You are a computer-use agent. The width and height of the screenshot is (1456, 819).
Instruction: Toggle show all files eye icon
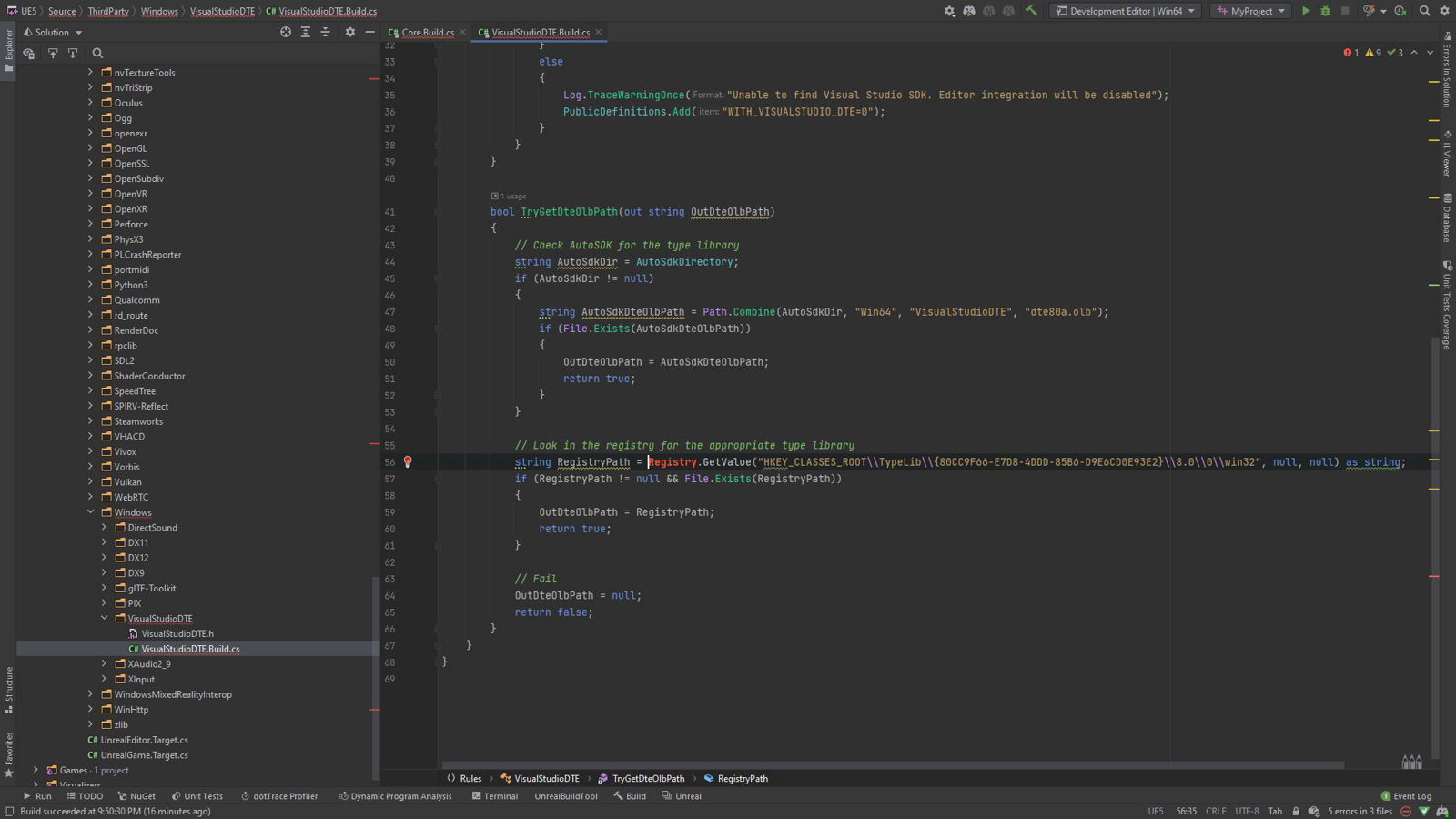29,54
